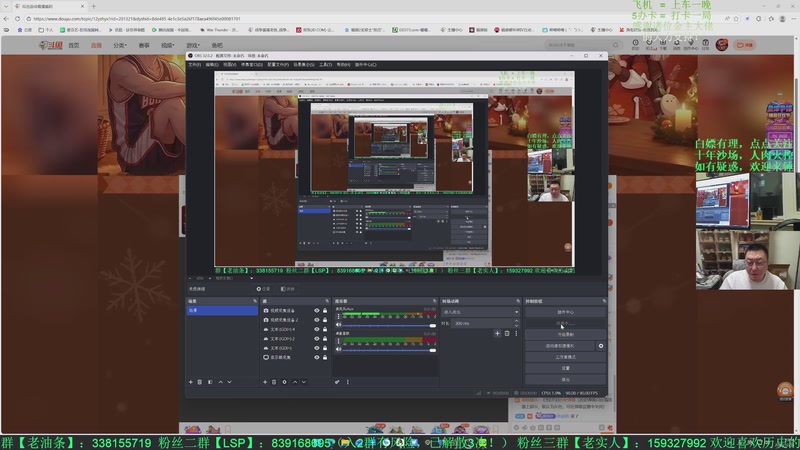Open advanced audio properties icon in mixer
800x450 pixels.
pyautogui.click(x=337, y=382)
